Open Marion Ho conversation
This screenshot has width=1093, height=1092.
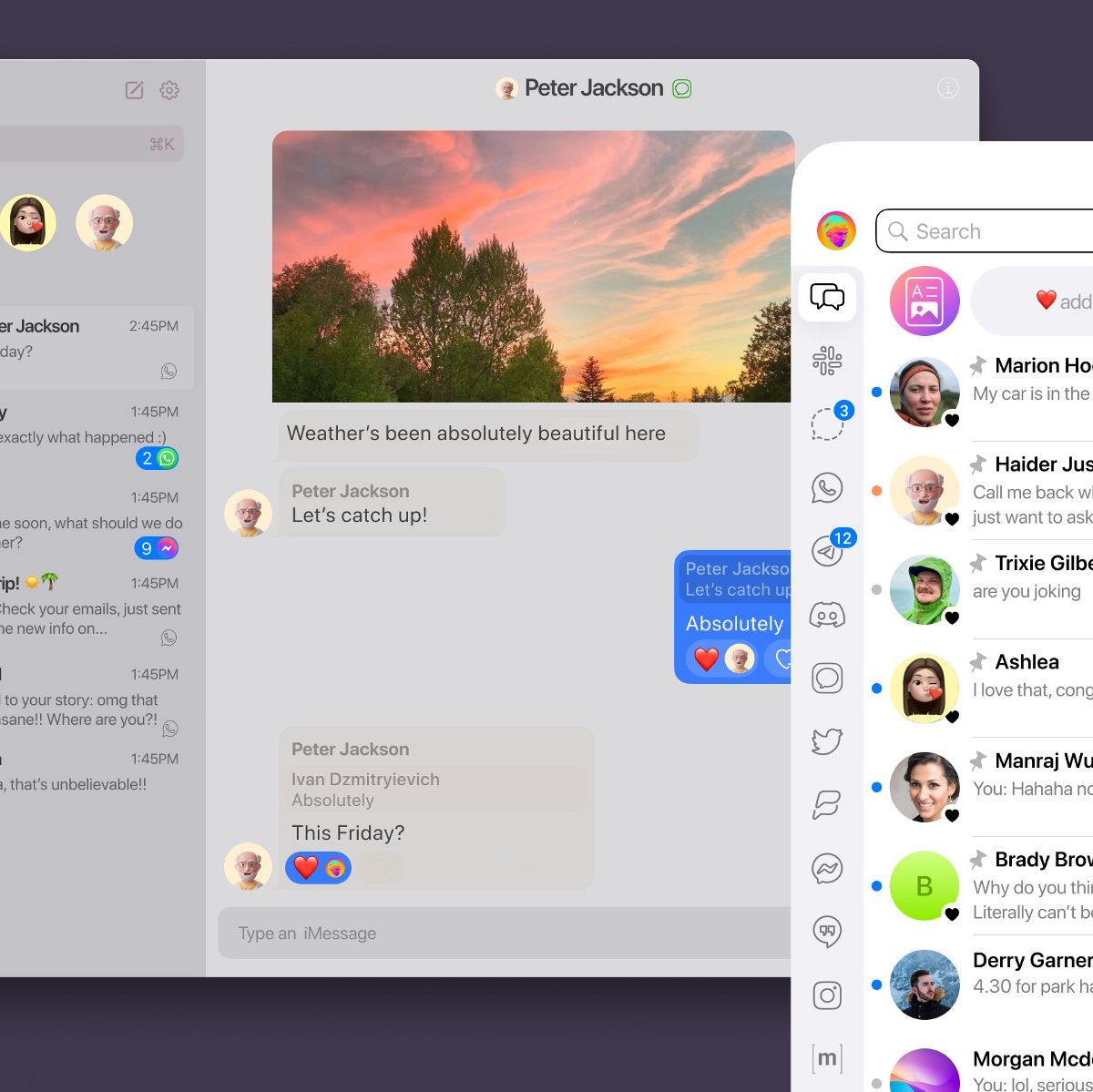(x=981, y=393)
